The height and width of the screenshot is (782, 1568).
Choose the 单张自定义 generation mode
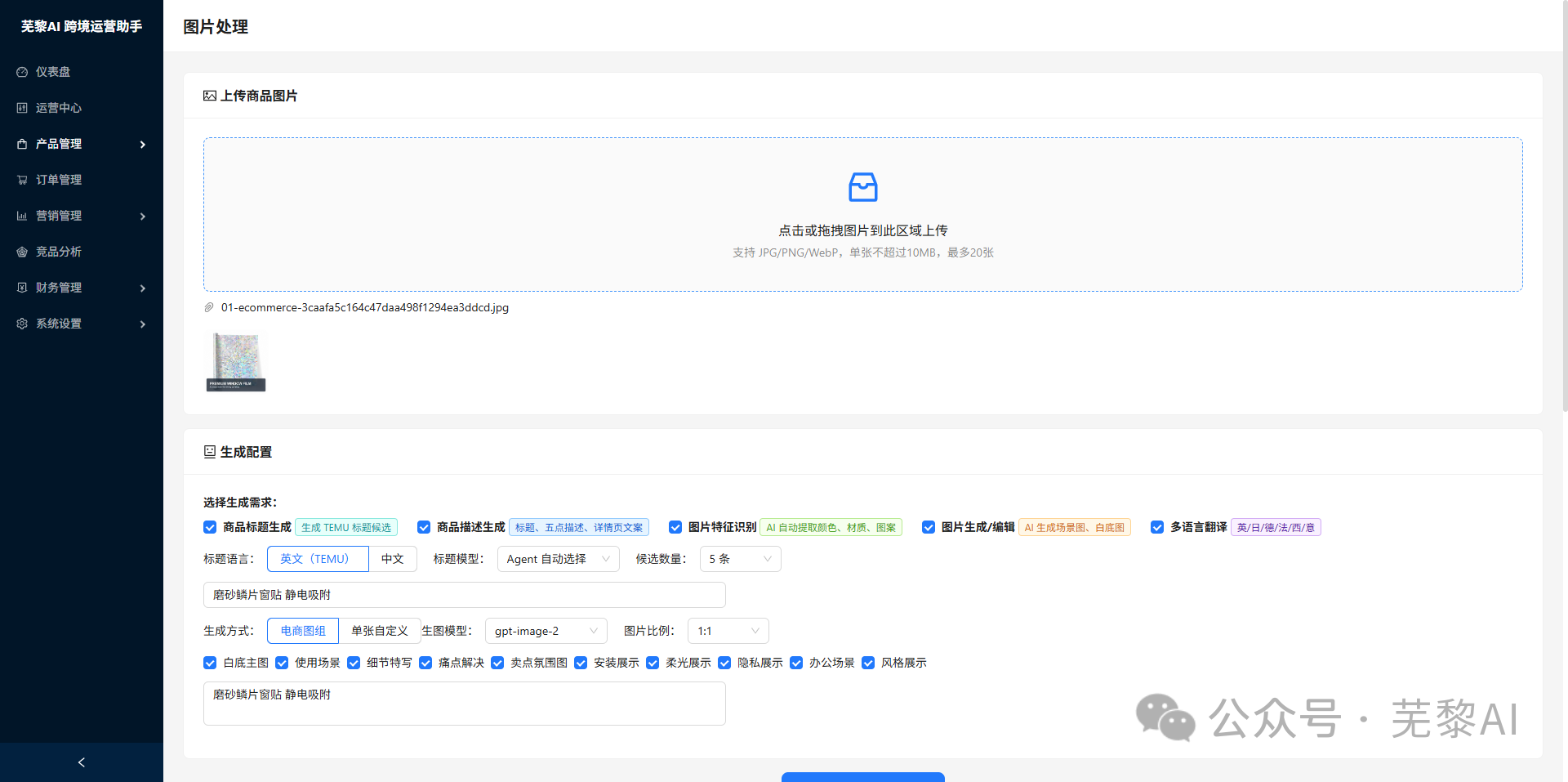[x=380, y=631]
